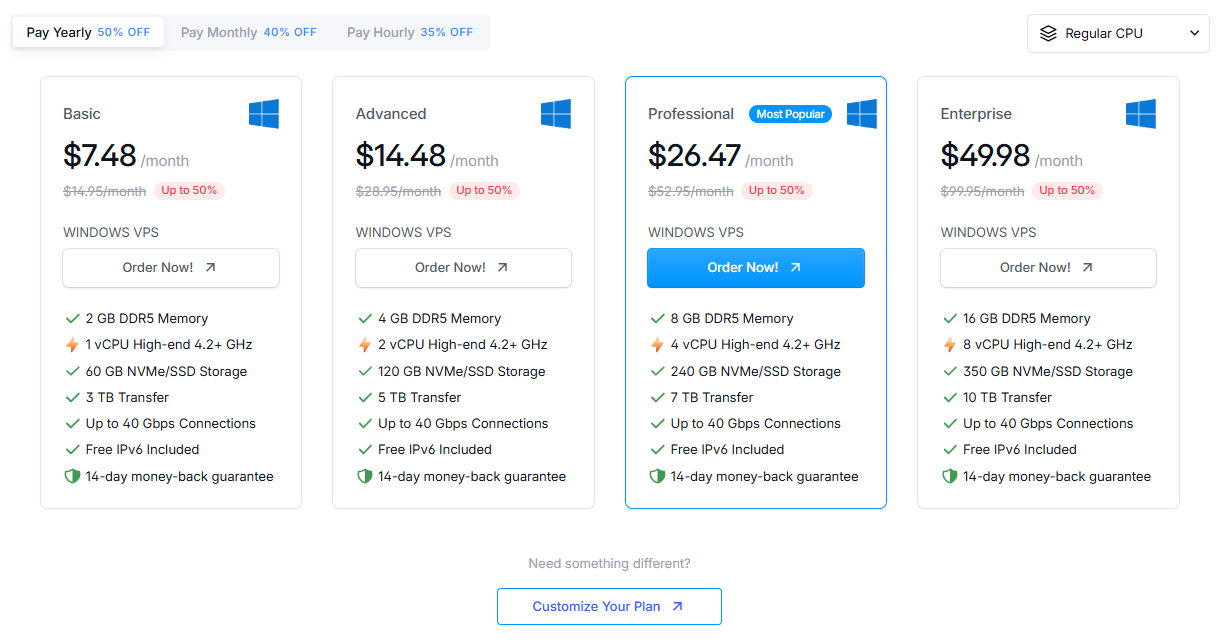Select Pay Hourly billing option

(x=409, y=32)
